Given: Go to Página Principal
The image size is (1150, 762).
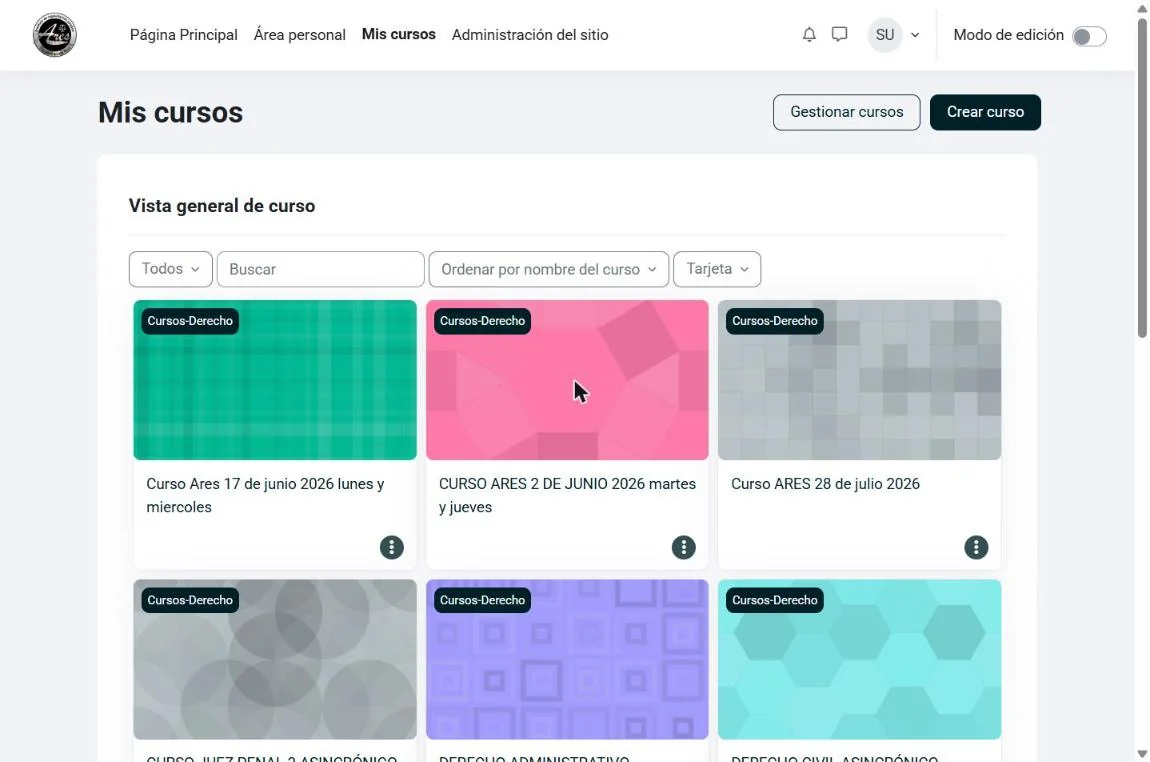Looking at the screenshot, I should click(183, 34).
